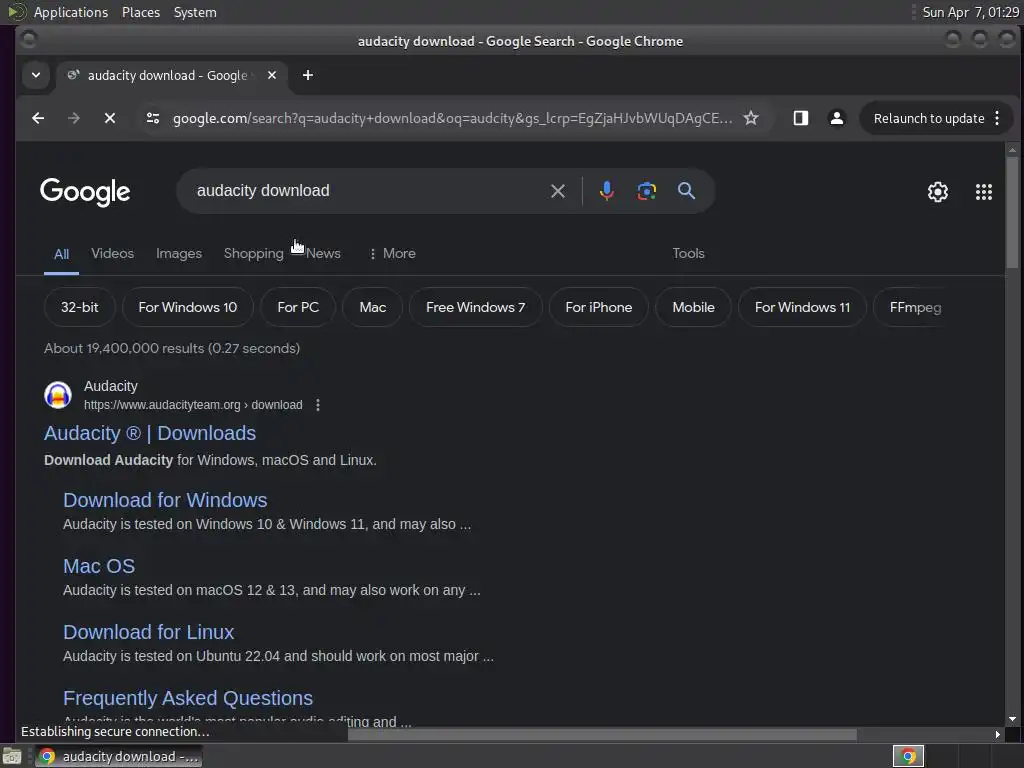Click the clock Sun Apr 7, 01:29
The width and height of the screenshot is (1024, 768).
(970, 12)
